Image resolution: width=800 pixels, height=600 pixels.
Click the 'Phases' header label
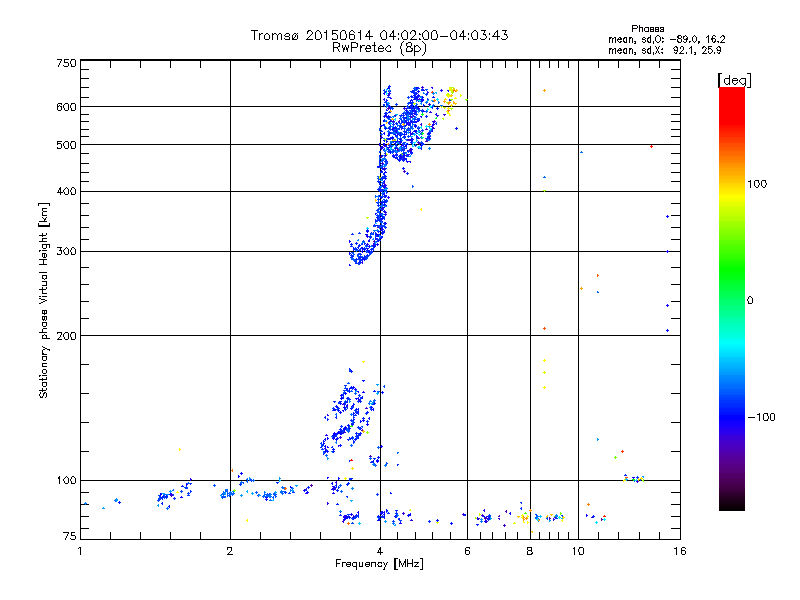pyautogui.click(x=647, y=29)
